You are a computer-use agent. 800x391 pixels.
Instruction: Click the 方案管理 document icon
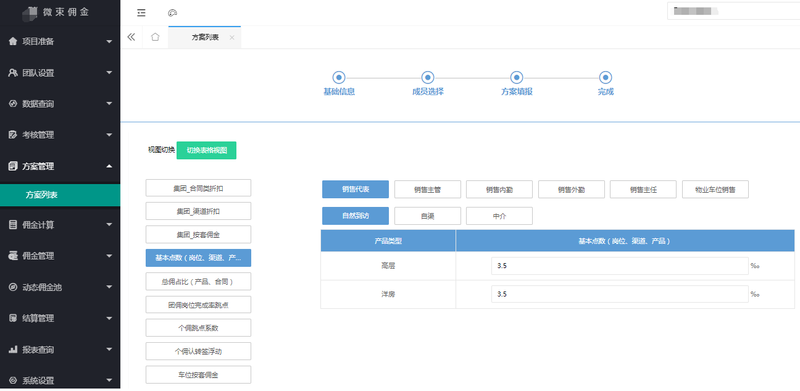13,166
